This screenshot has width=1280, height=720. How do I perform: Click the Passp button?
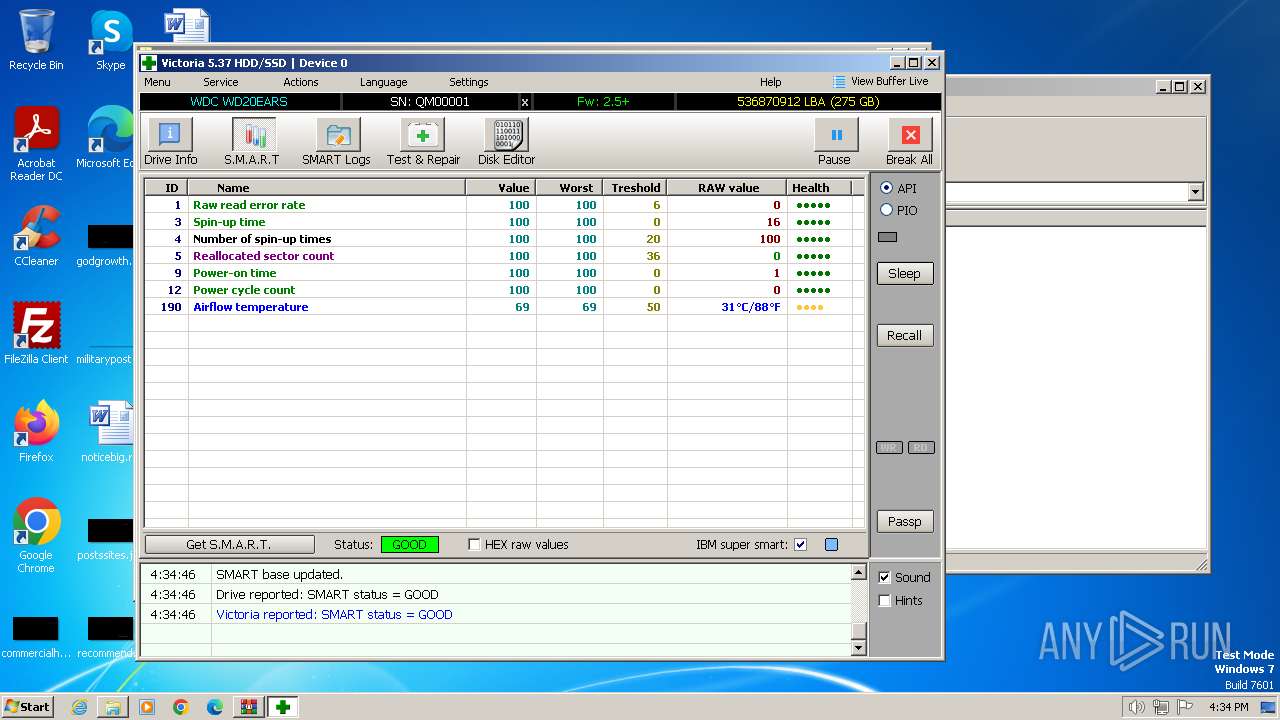(904, 521)
